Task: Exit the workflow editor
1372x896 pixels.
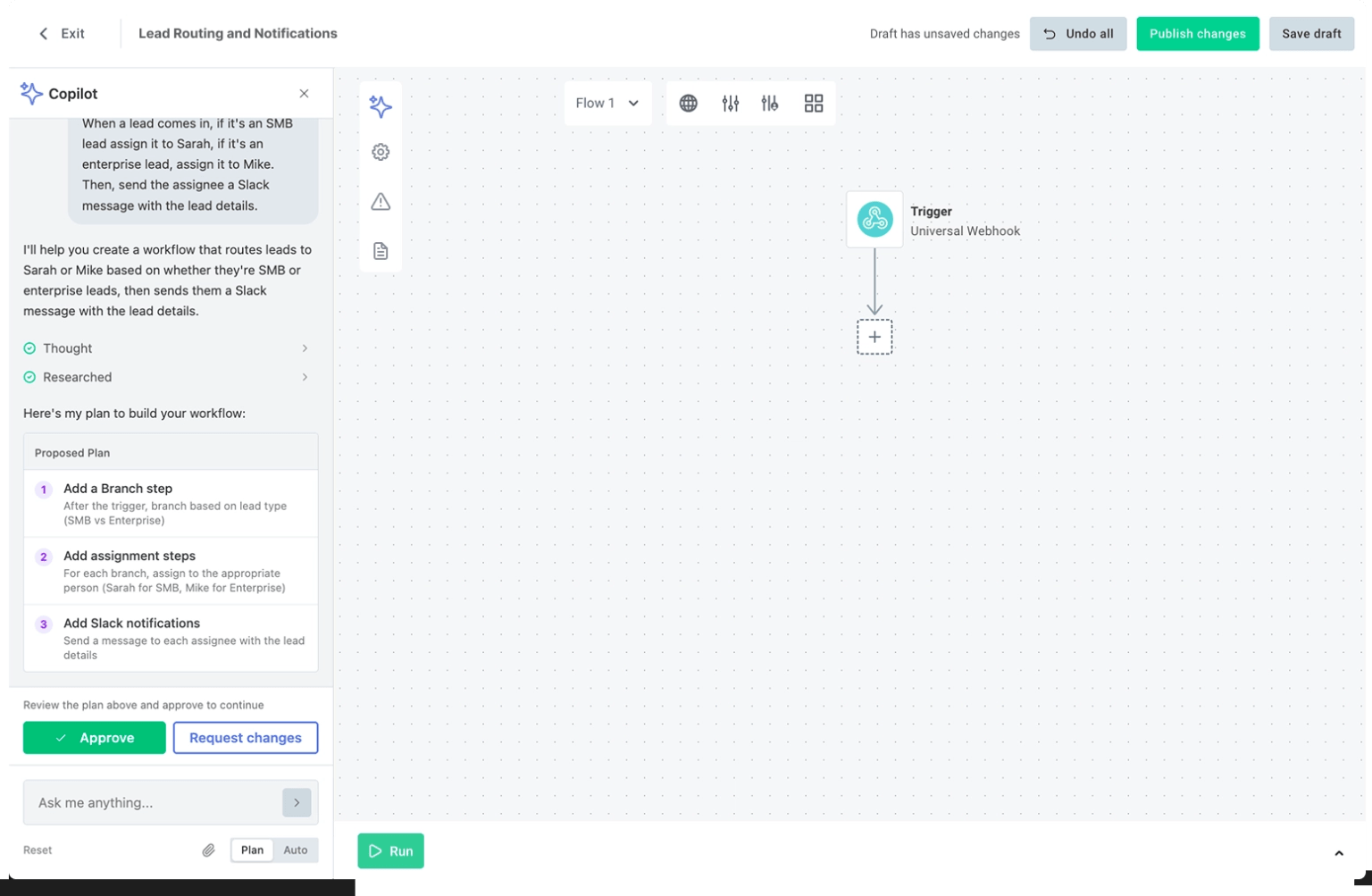Action: click(62, 34)
